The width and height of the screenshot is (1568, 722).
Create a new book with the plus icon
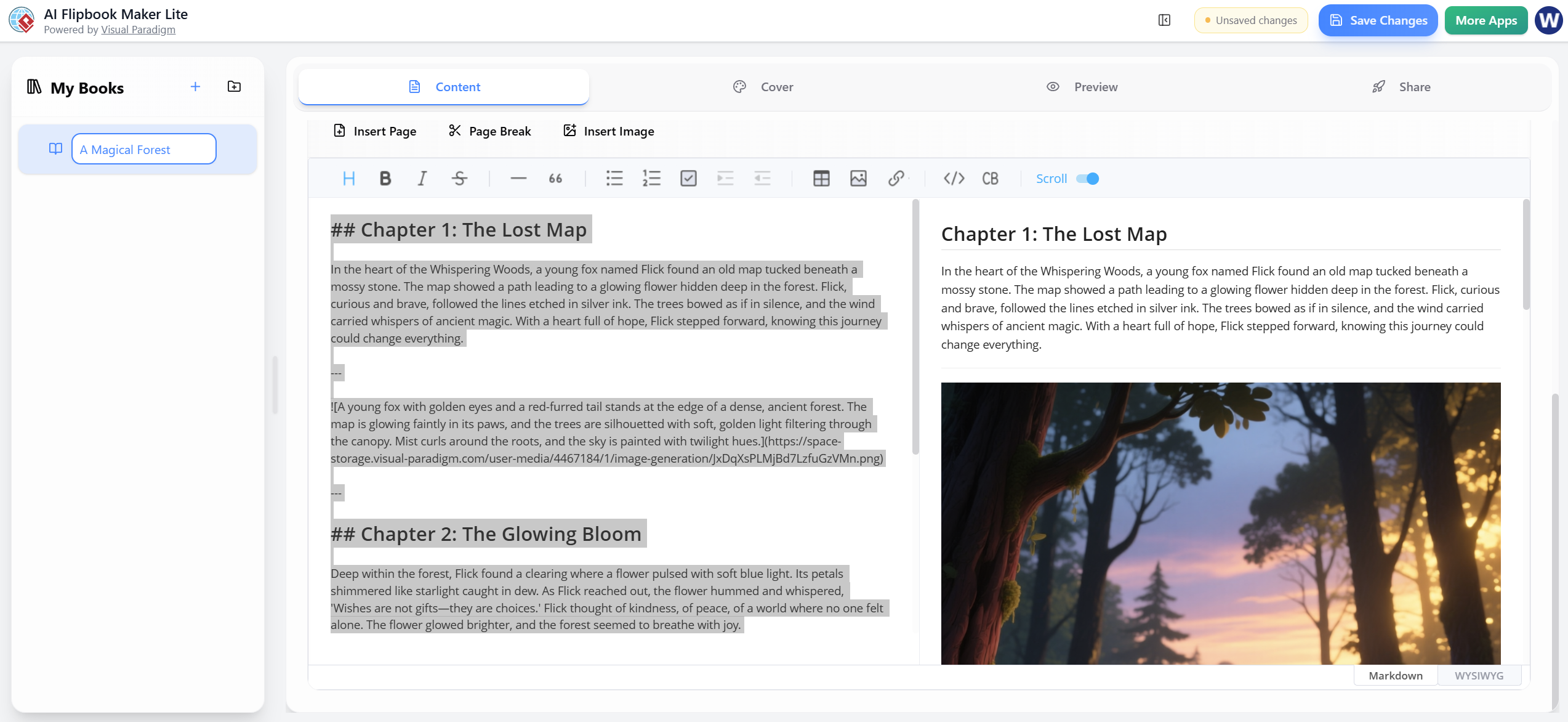195,86
